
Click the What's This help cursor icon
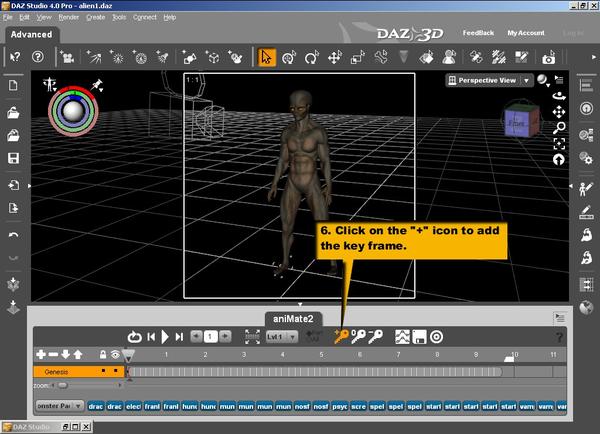(15, 57)
